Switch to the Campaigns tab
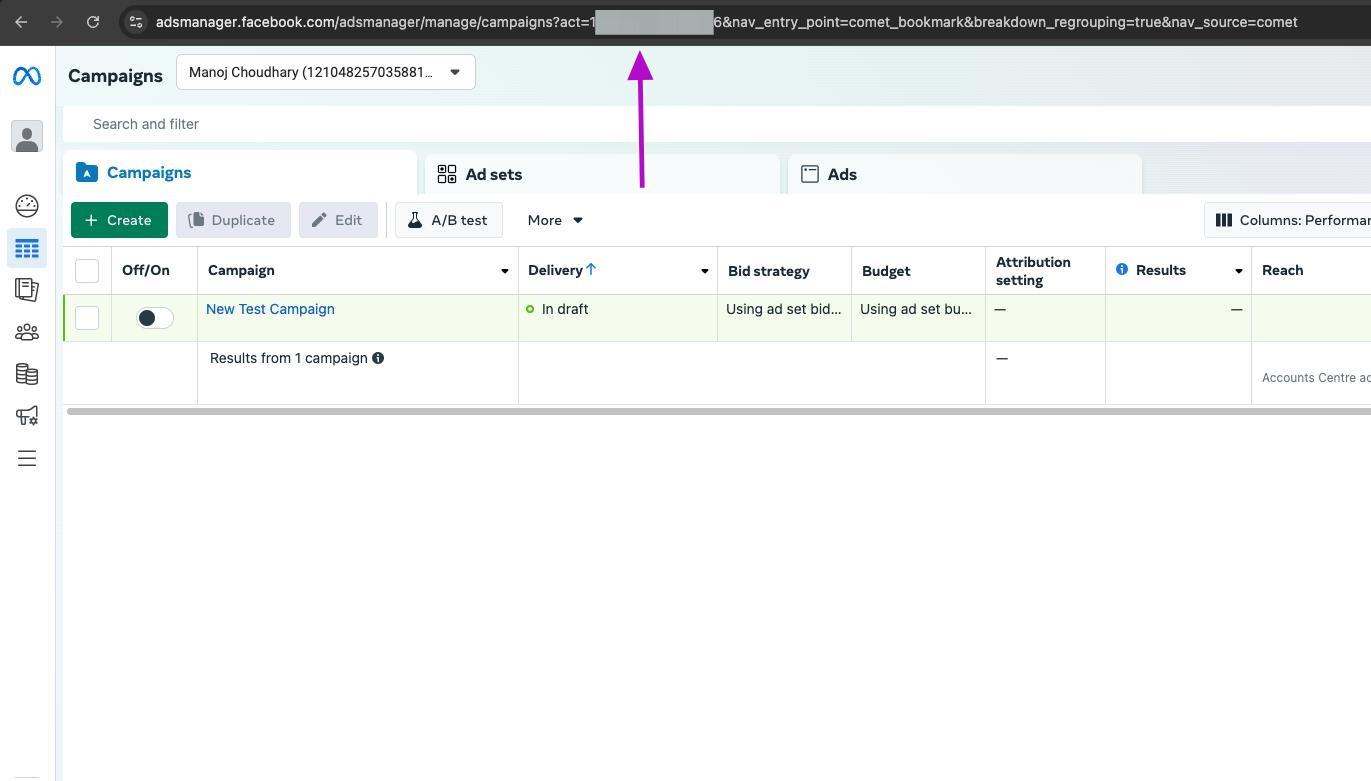 (x=240, y=173)
